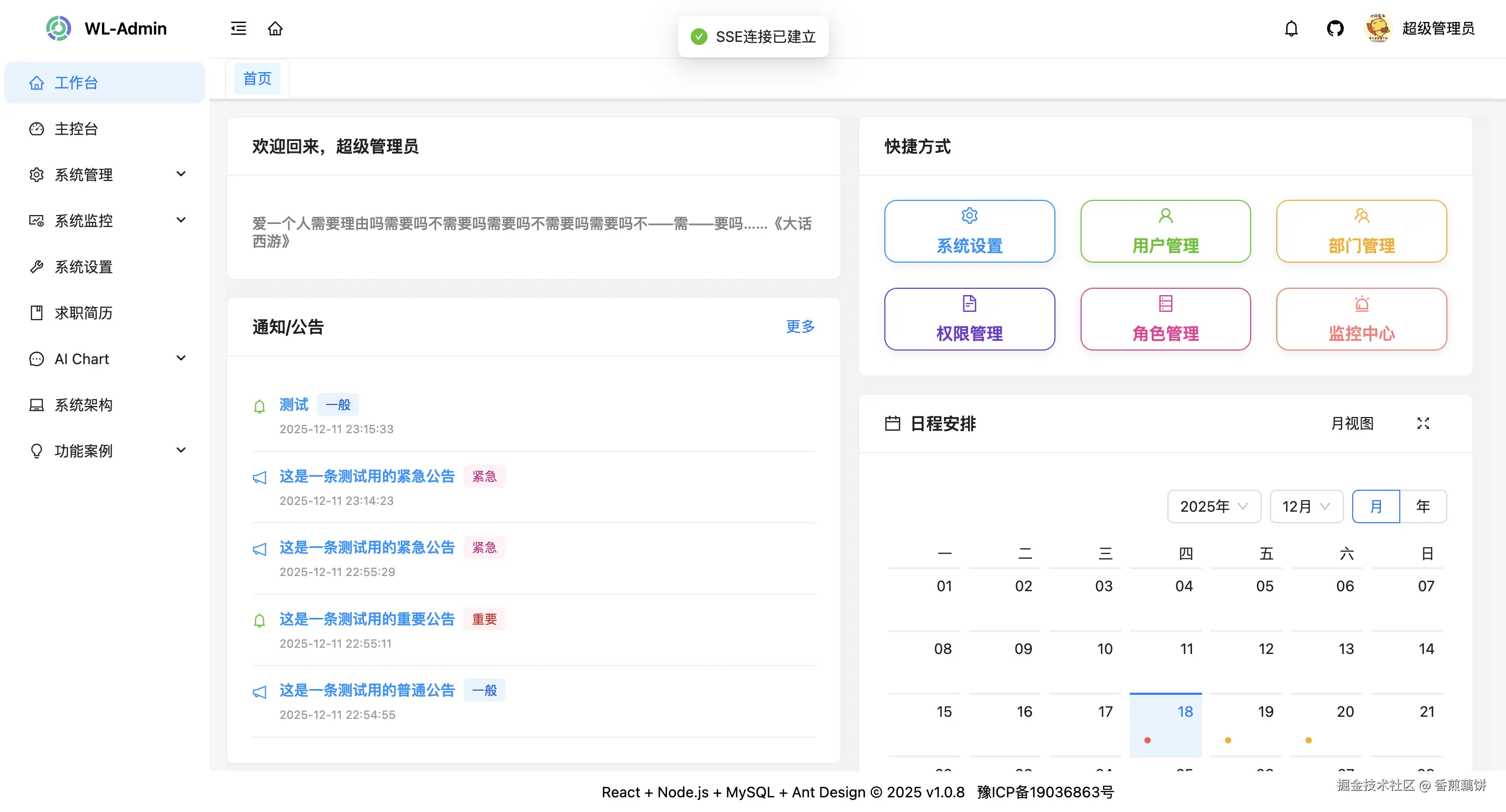This screenshot has height=812, width=1506.
Task: Switch to the 首页 tab
Action: 257,78
